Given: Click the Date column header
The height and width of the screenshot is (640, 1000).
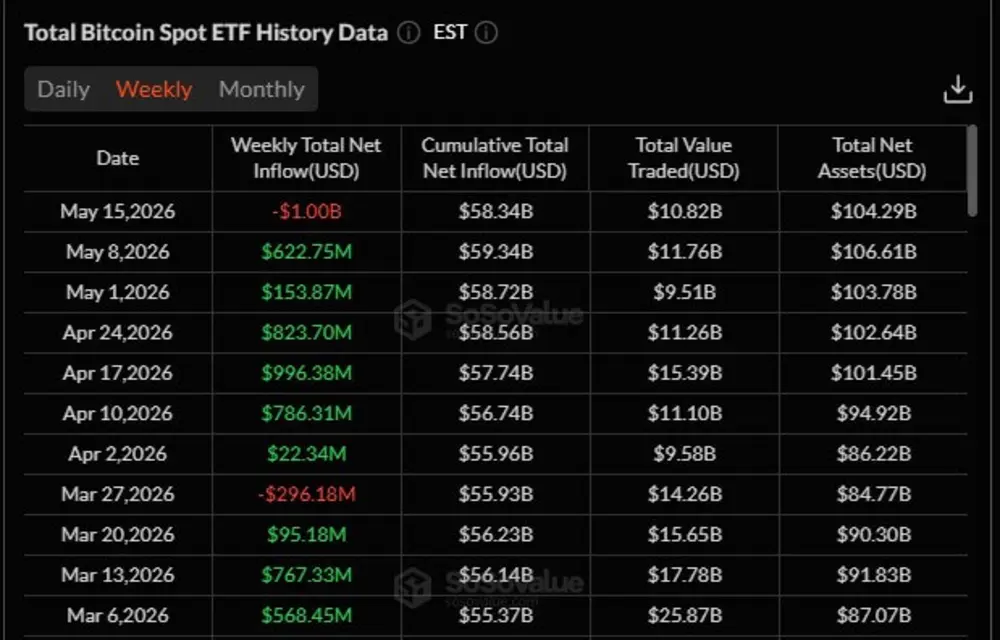Looking at the screenshot, I should (117, 158).
